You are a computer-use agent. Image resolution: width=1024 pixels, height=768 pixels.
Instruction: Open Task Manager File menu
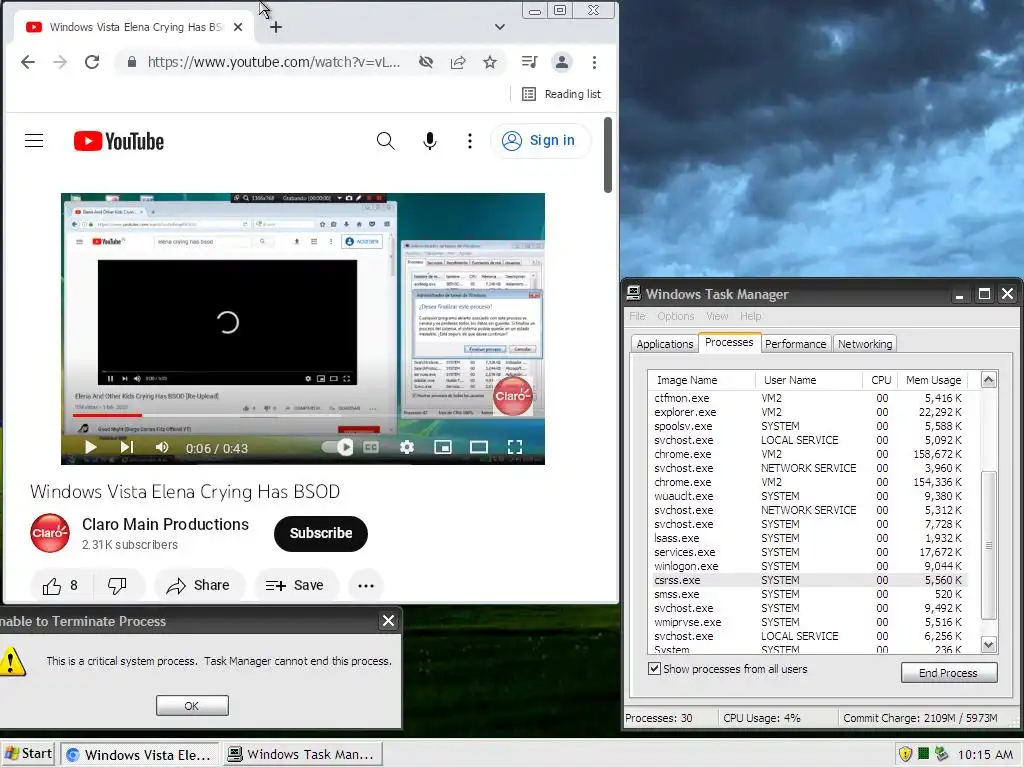tap(637, 316)
